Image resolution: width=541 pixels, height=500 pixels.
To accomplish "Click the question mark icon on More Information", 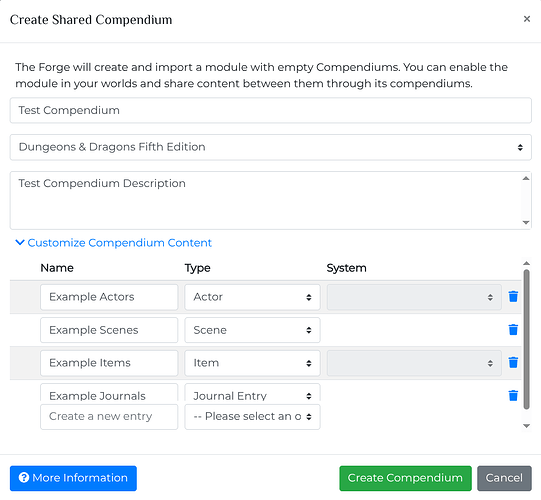I will (24, 478).
